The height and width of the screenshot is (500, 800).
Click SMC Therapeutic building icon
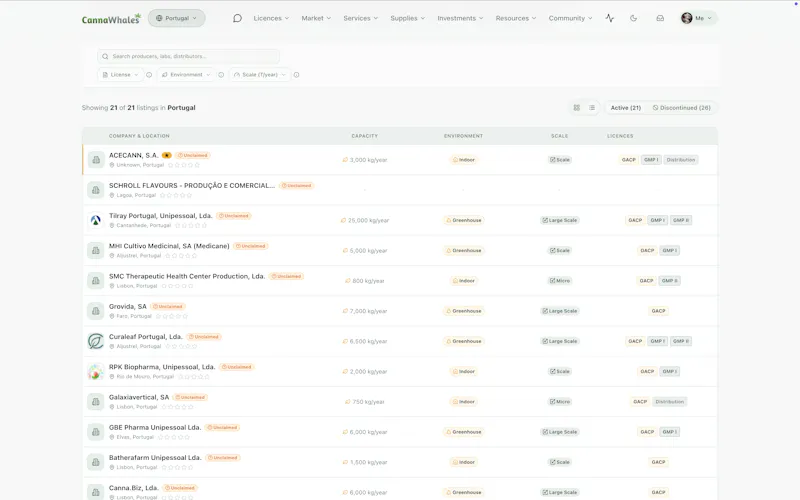(x=95, y=281)
